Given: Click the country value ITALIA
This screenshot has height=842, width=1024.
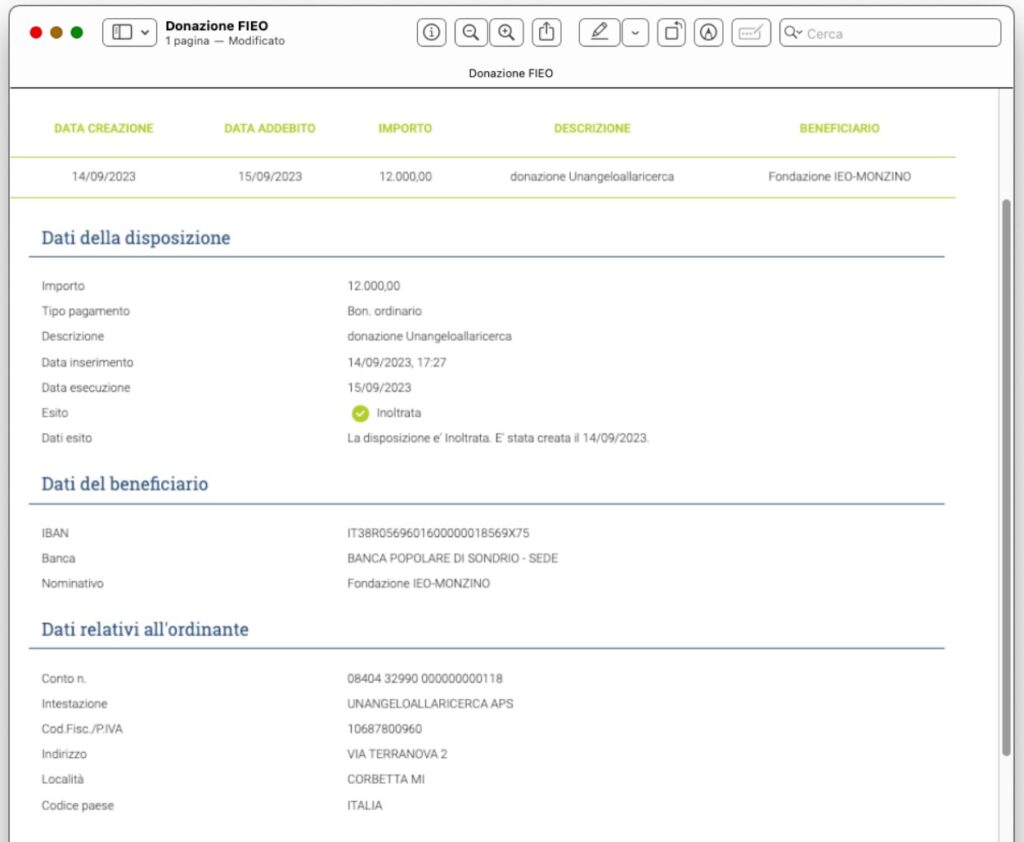Looking at the screenshot, I should pos(365,805).
